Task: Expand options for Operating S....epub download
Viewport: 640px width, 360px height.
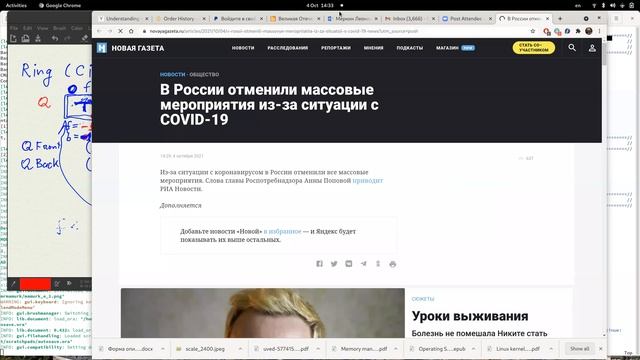Action: click(x=473, y=349)
